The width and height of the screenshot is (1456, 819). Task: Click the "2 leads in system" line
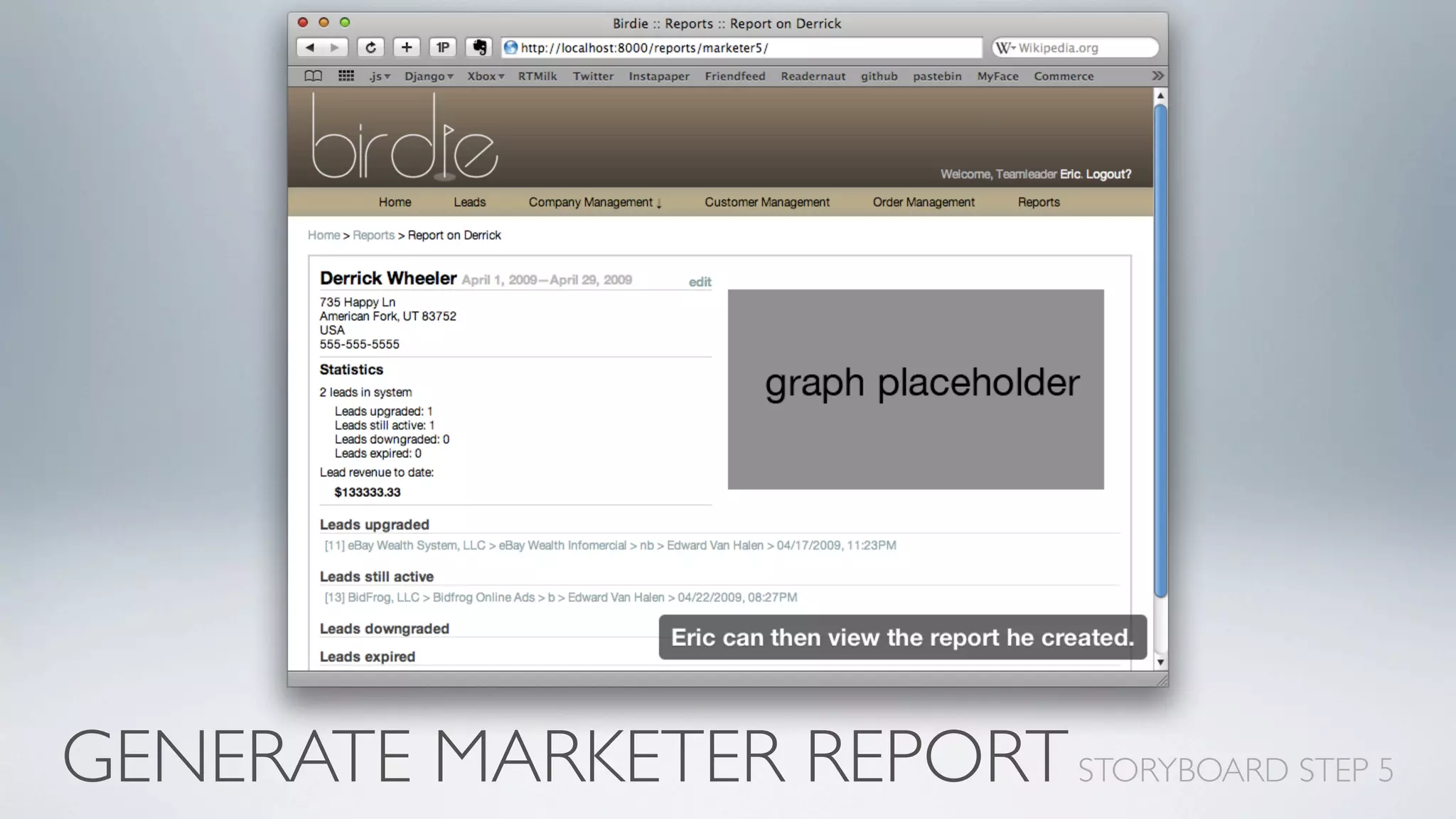[x=365, y=392]
